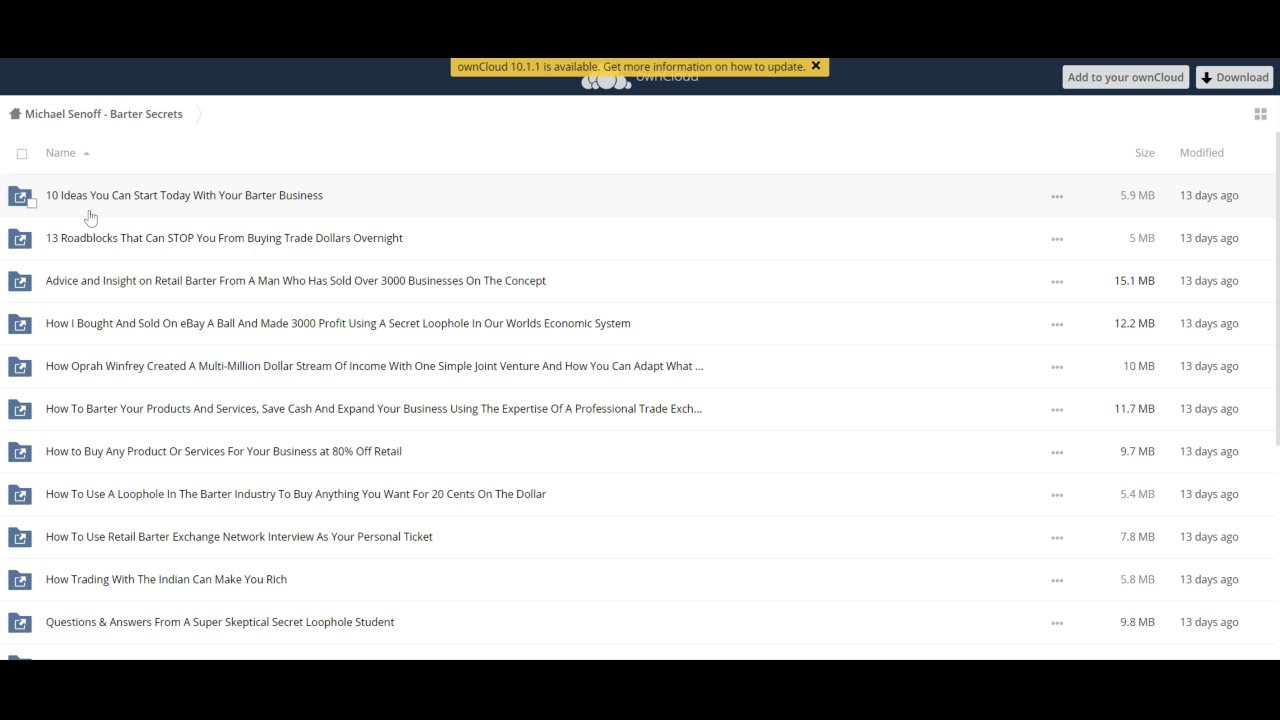The width and height of the screenshot is (1280, 720).
Task: Sort files by Size column
Action: (x=1144, y=153)
